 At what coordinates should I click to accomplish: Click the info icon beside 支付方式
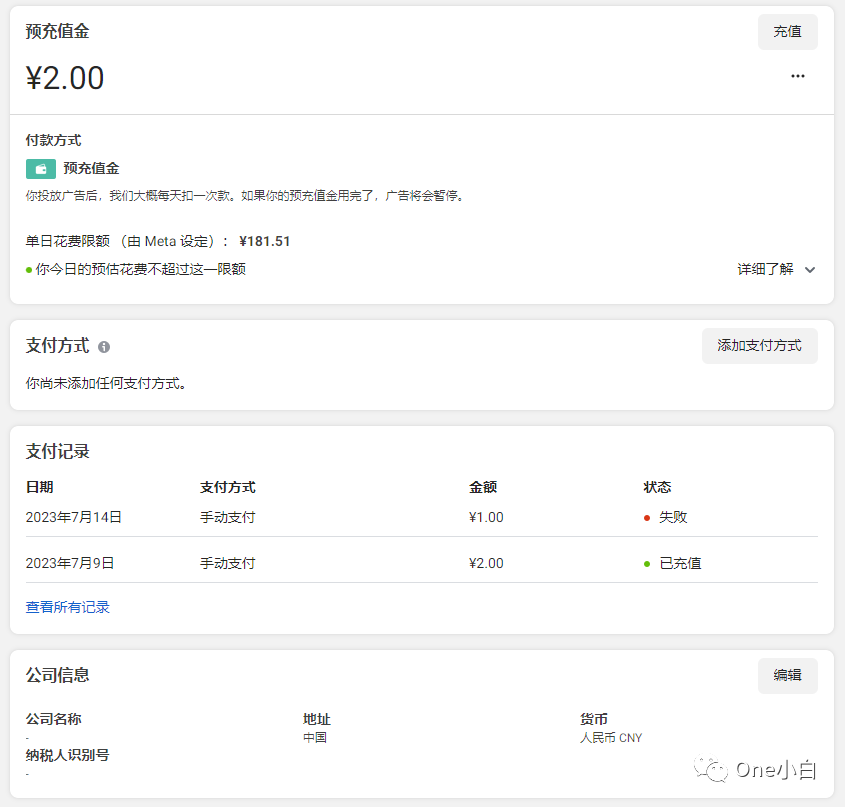[x=104, y=347]
